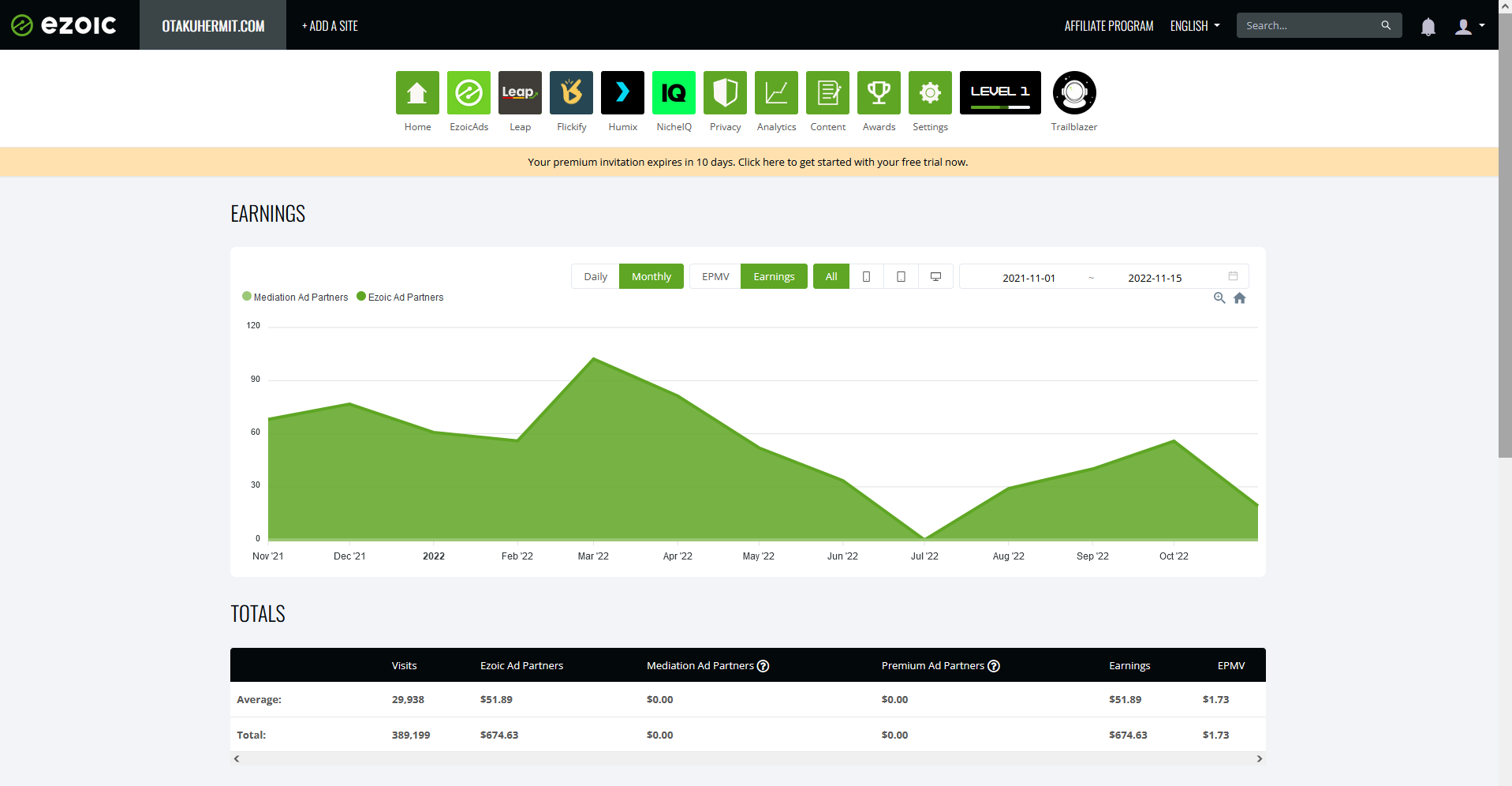Click average visits value 29,938
Viewport: 1512px width, 786px height.
[x=408, y=699]
